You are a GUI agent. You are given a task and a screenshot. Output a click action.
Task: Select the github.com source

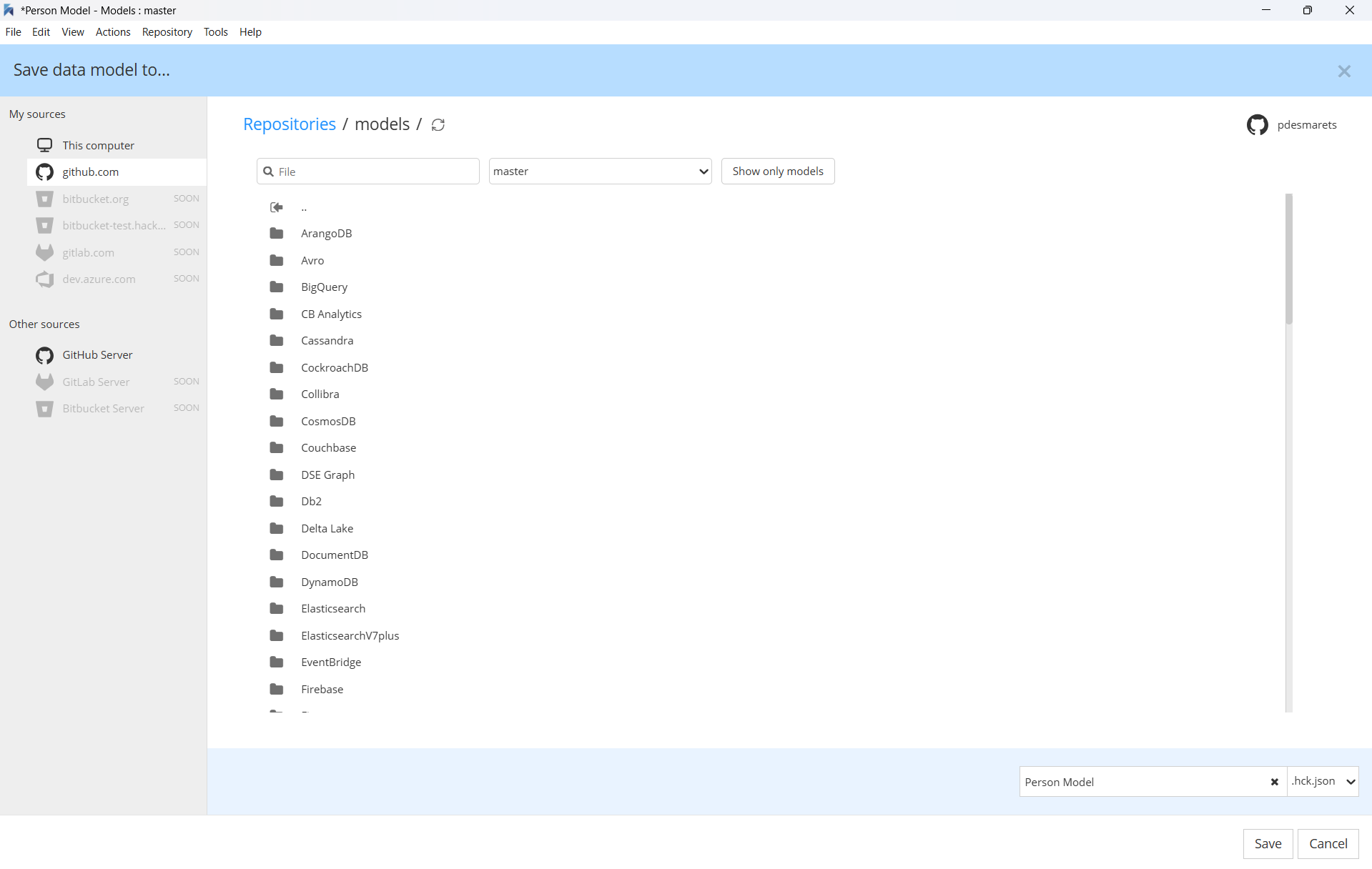tap(117, 172)
